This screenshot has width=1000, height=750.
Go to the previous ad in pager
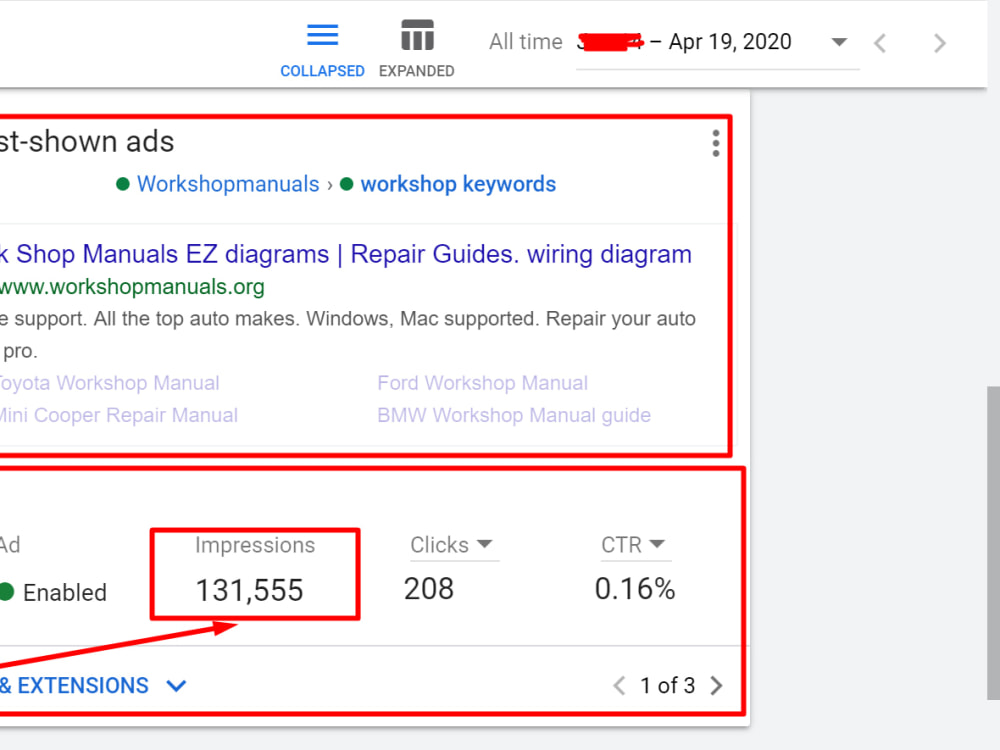point(619,686)
